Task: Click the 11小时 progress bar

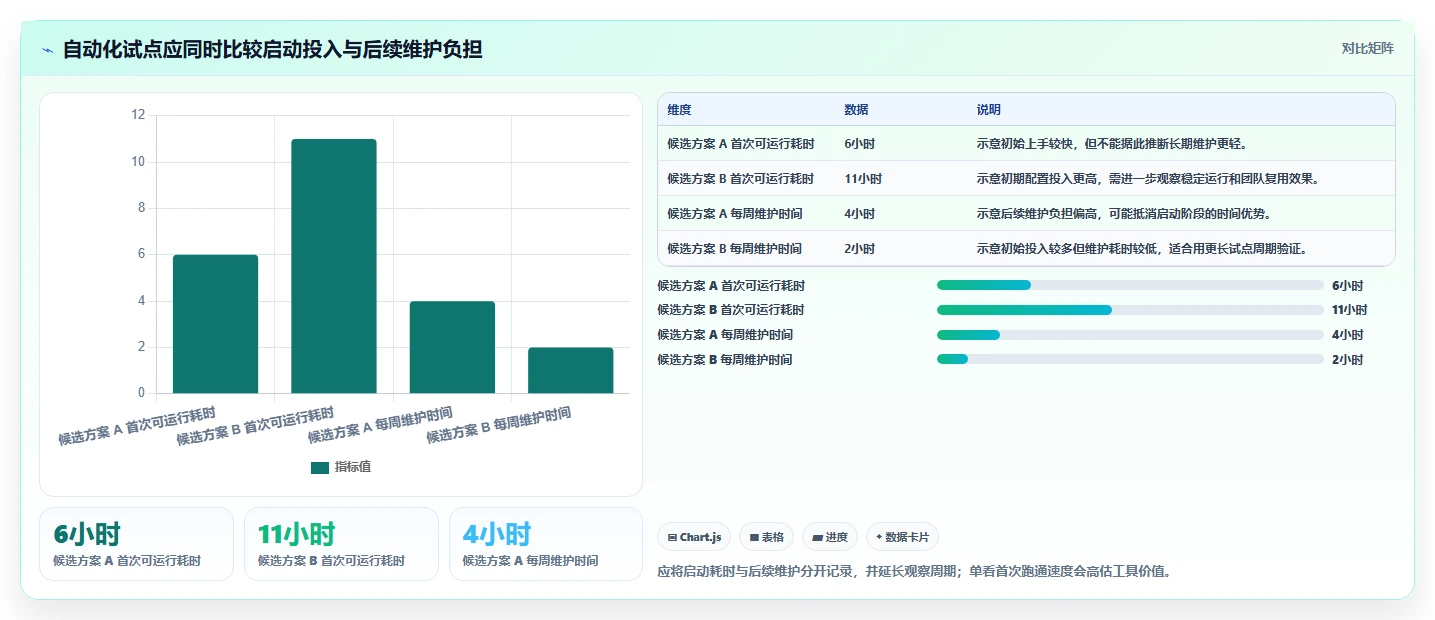Action: point(1130,310)
